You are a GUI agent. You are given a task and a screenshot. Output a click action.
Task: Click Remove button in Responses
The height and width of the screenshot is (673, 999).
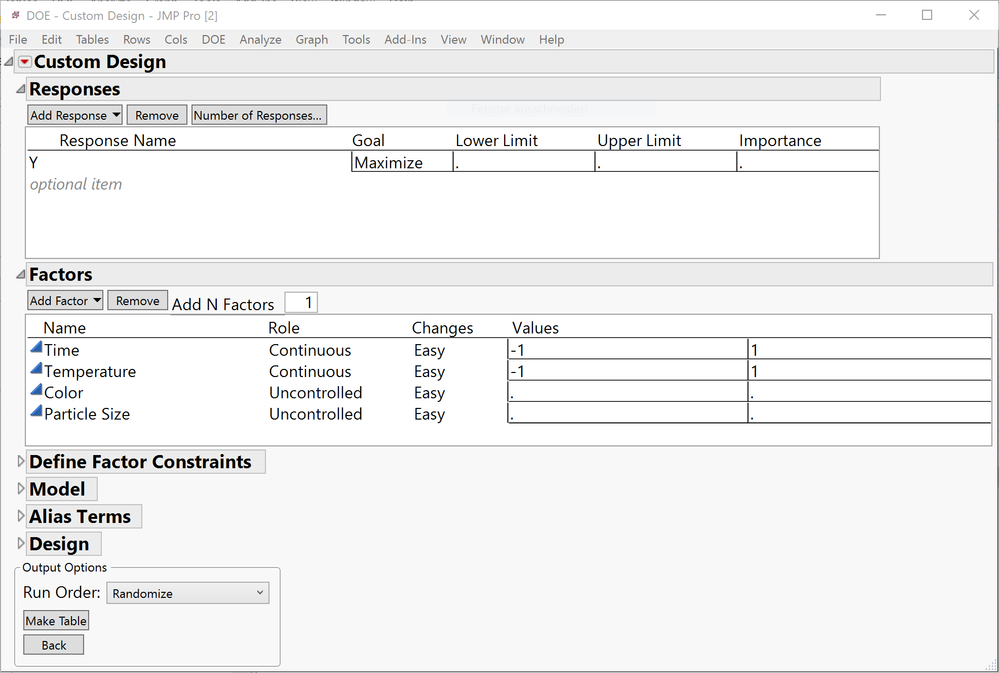(x=157, y=115)
